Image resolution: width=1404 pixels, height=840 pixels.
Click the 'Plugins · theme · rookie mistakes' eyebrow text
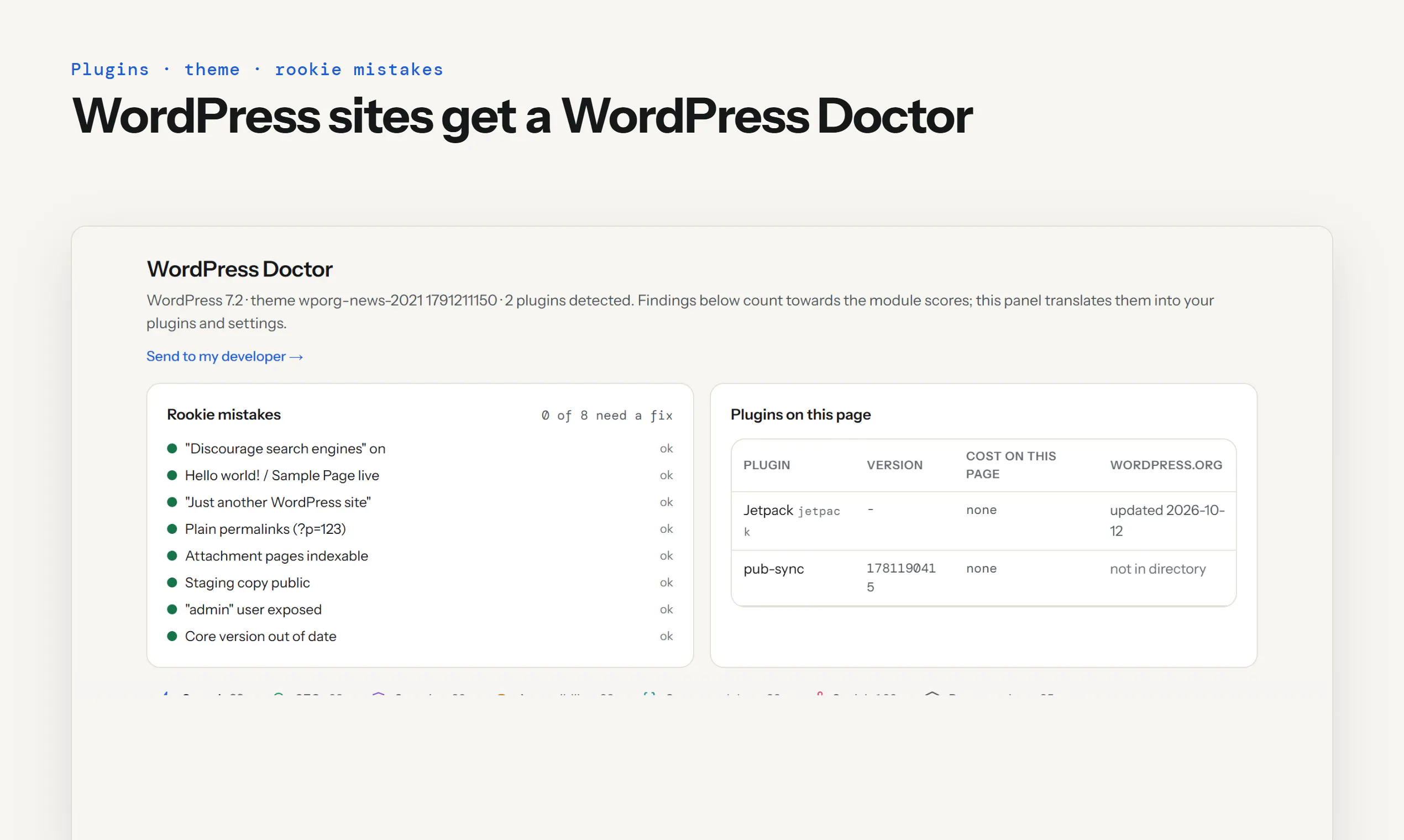click(x=257, y=69)
